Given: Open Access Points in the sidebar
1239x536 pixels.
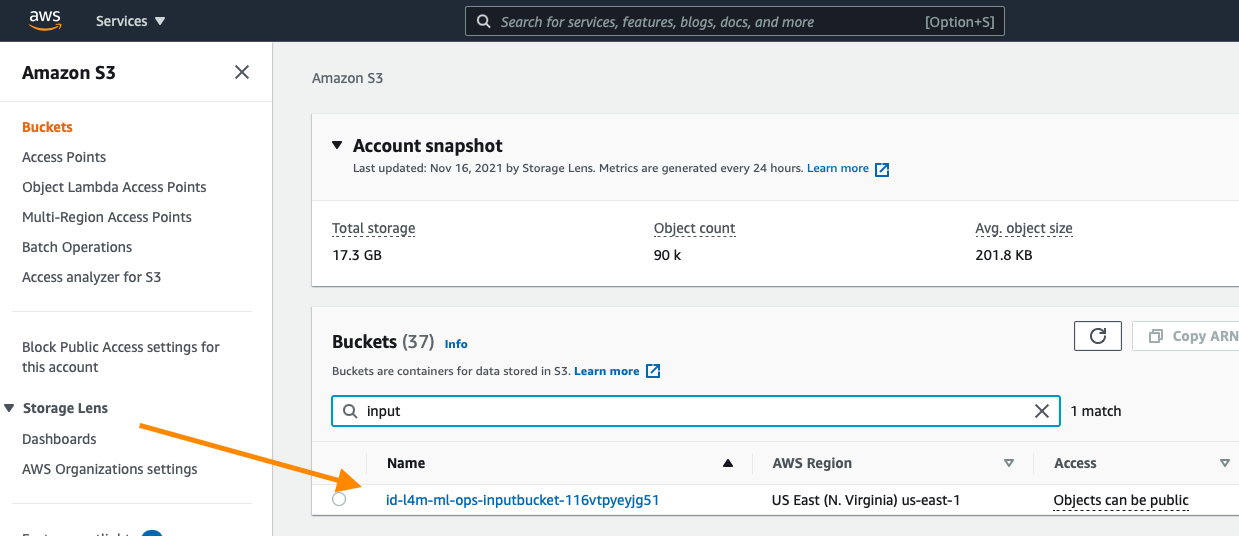Looking at the screenshot, I should coord(64,157).
